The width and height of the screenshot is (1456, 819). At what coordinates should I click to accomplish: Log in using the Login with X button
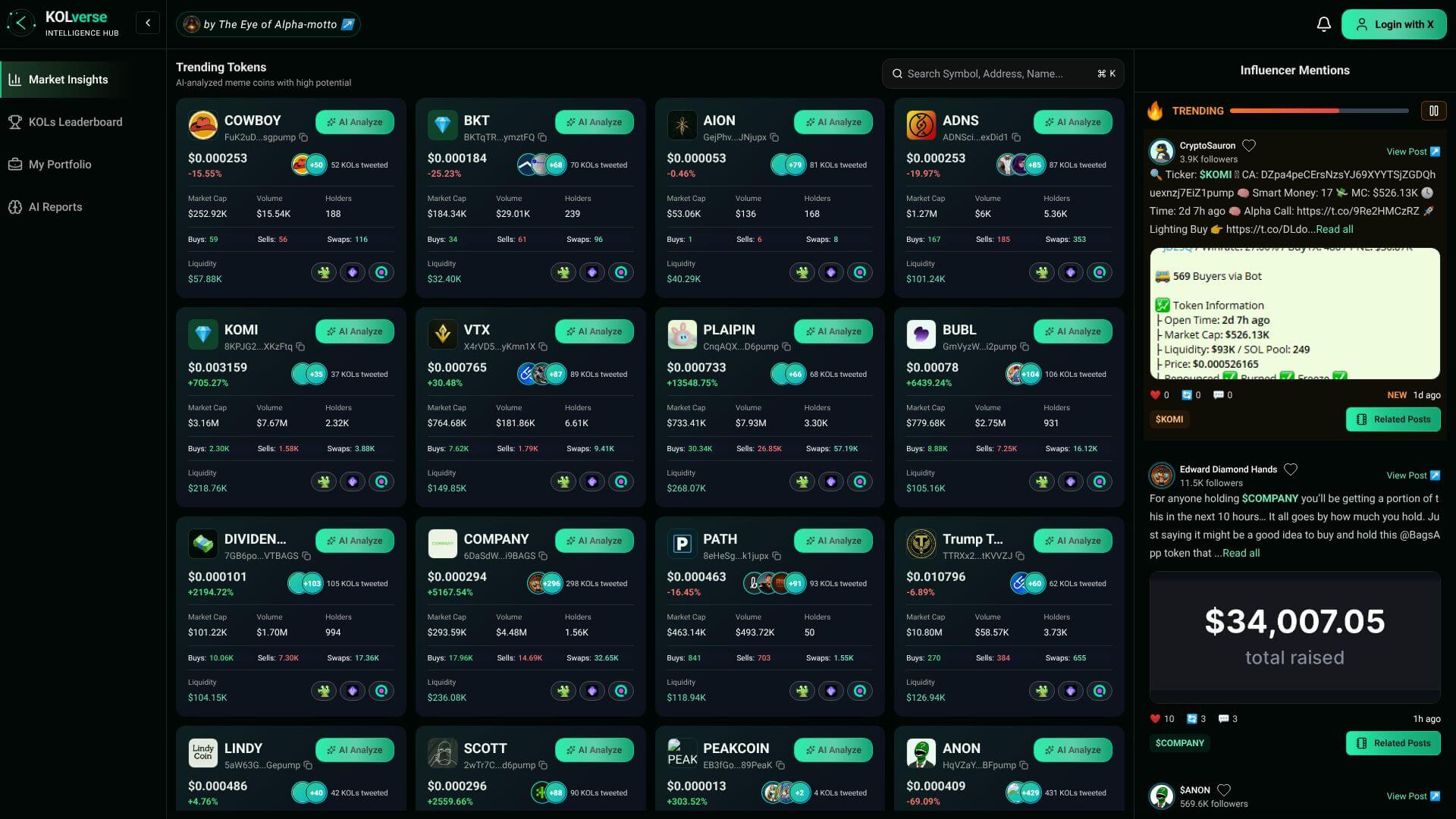(x=1394, y=24)
